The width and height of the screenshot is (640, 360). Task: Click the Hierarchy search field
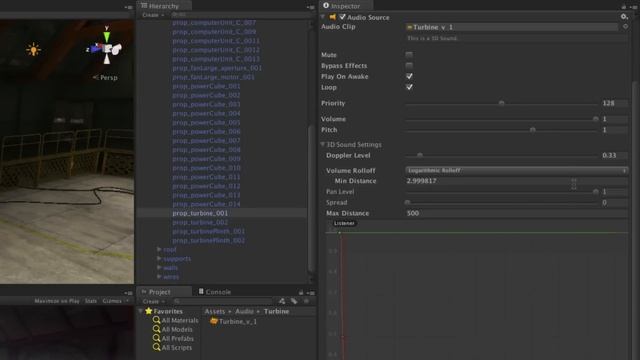(x=239, y=15)
